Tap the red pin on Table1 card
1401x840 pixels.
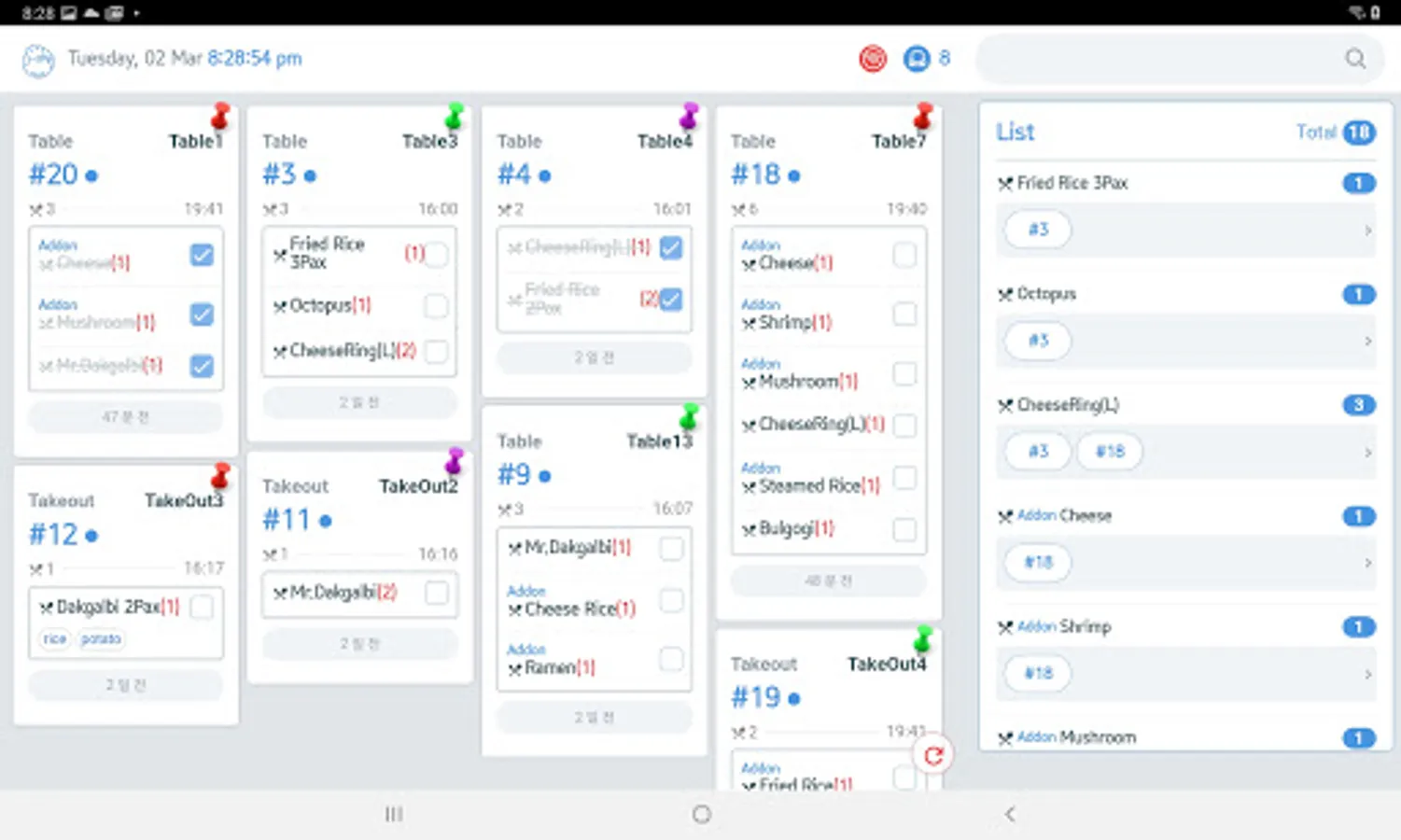[220, 116]
